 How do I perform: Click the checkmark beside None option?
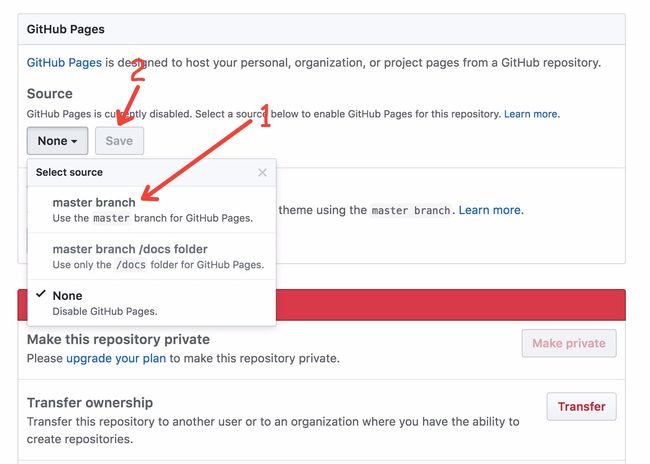click(41, 294)
